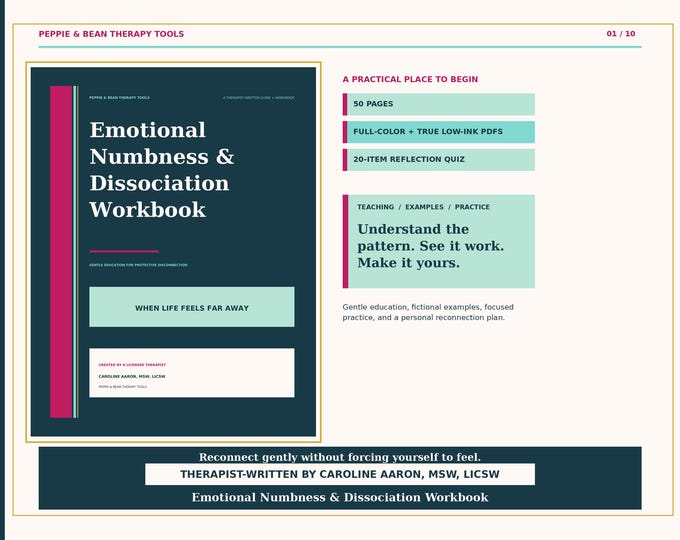Screen dimensions: 680x540
Task: Click the '01 / 10' page counter
Action: point(621,33)
